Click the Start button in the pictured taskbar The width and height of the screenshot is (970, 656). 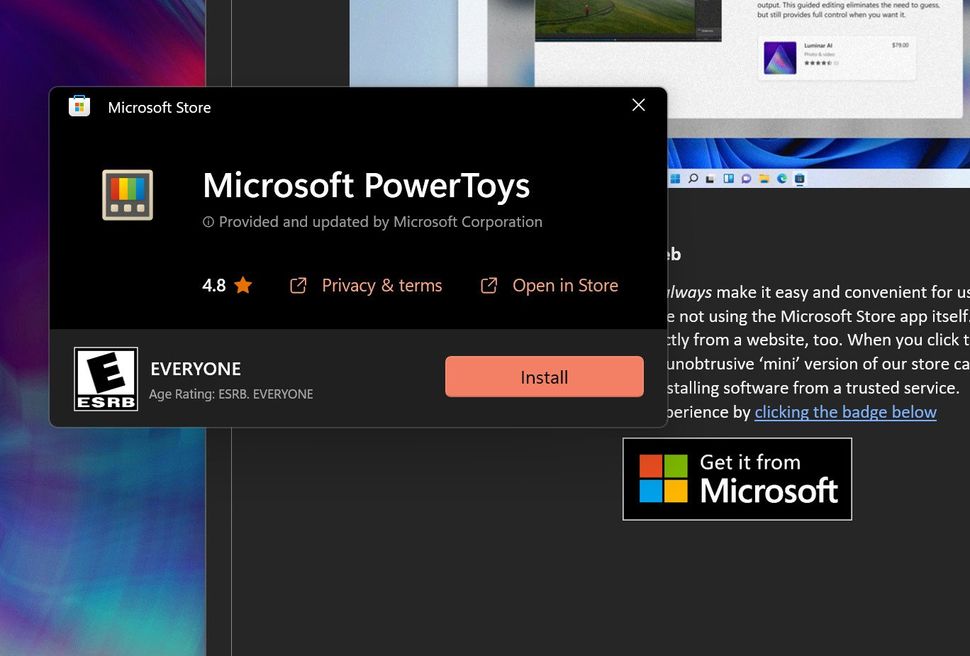(675, 178)
